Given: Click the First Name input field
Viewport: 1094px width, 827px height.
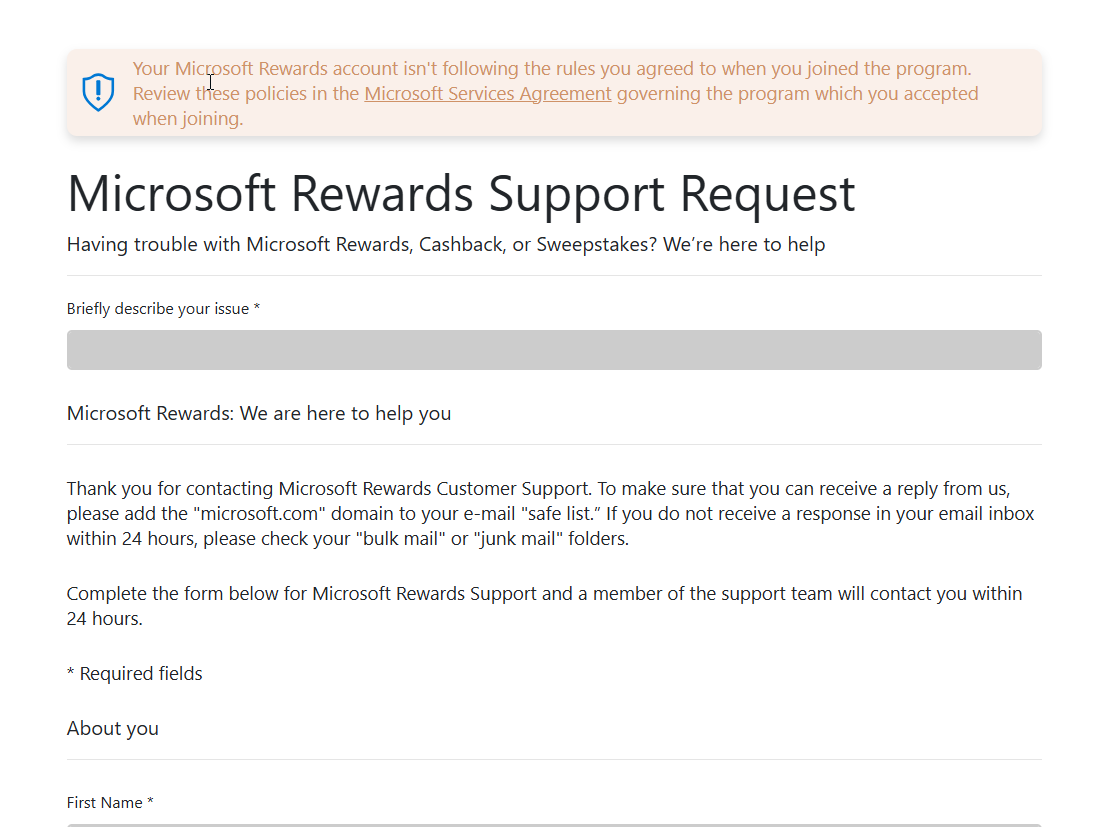Looking at the screenshot, I should point(554,826).
